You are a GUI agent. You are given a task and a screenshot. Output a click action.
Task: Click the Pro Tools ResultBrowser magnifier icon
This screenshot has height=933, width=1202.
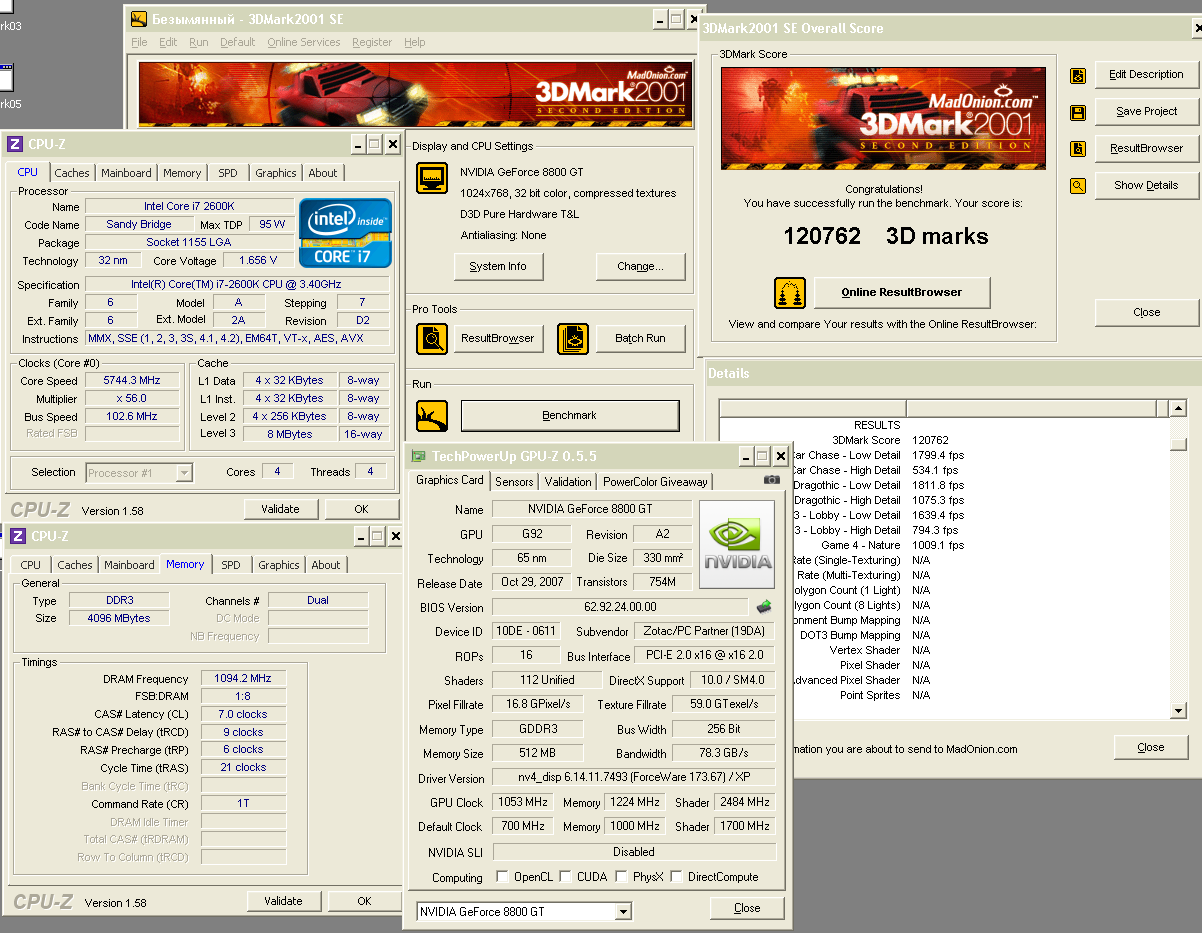pyautogui.click(x=432, y=339)
